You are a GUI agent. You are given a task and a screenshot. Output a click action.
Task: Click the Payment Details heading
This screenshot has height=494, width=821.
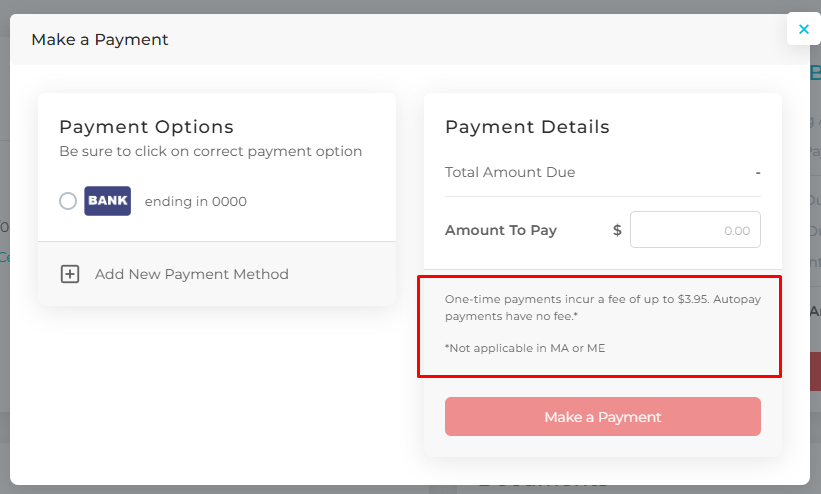(527, 127)
